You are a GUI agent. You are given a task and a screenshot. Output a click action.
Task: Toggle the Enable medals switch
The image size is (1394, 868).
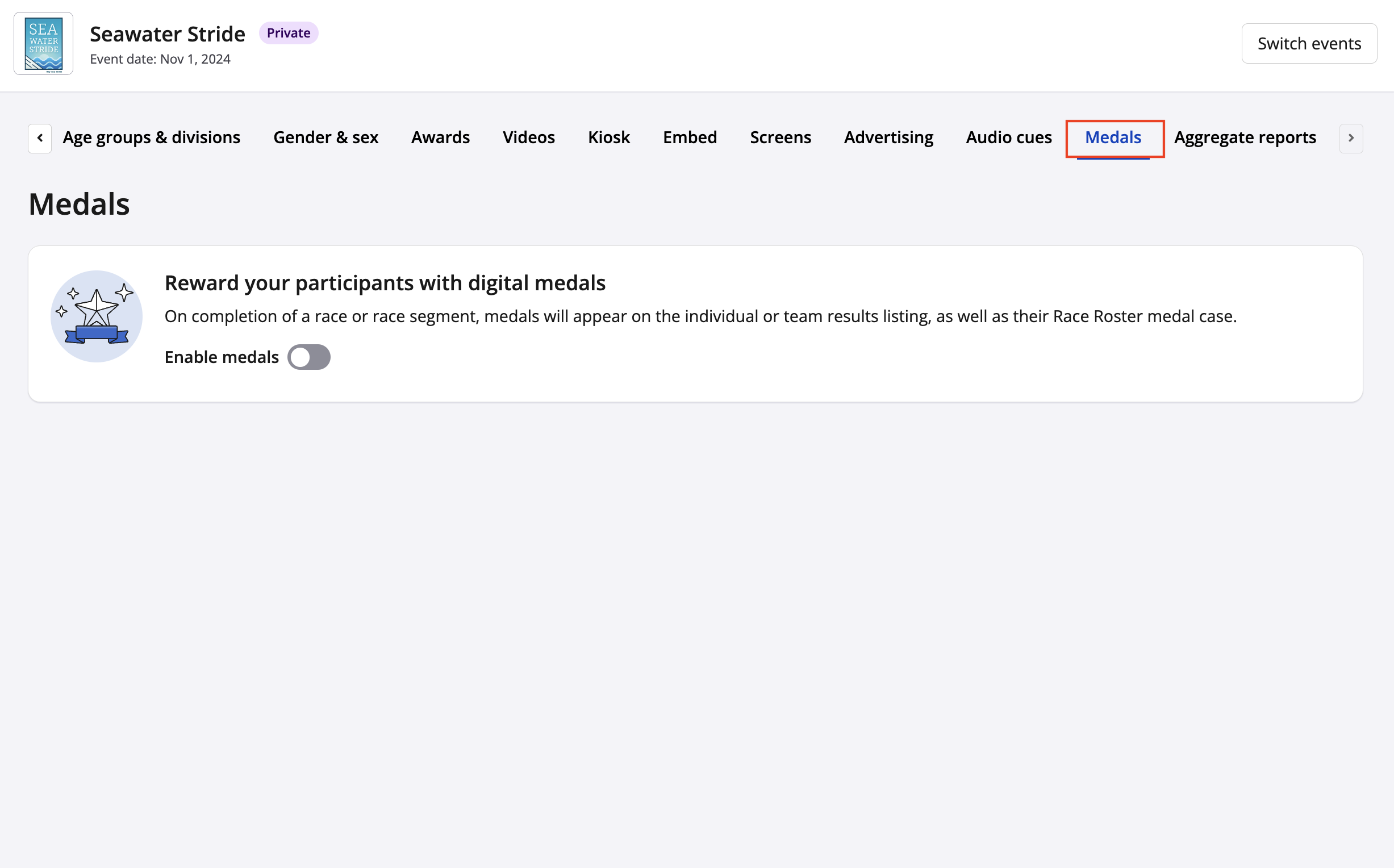coord(309,357)
